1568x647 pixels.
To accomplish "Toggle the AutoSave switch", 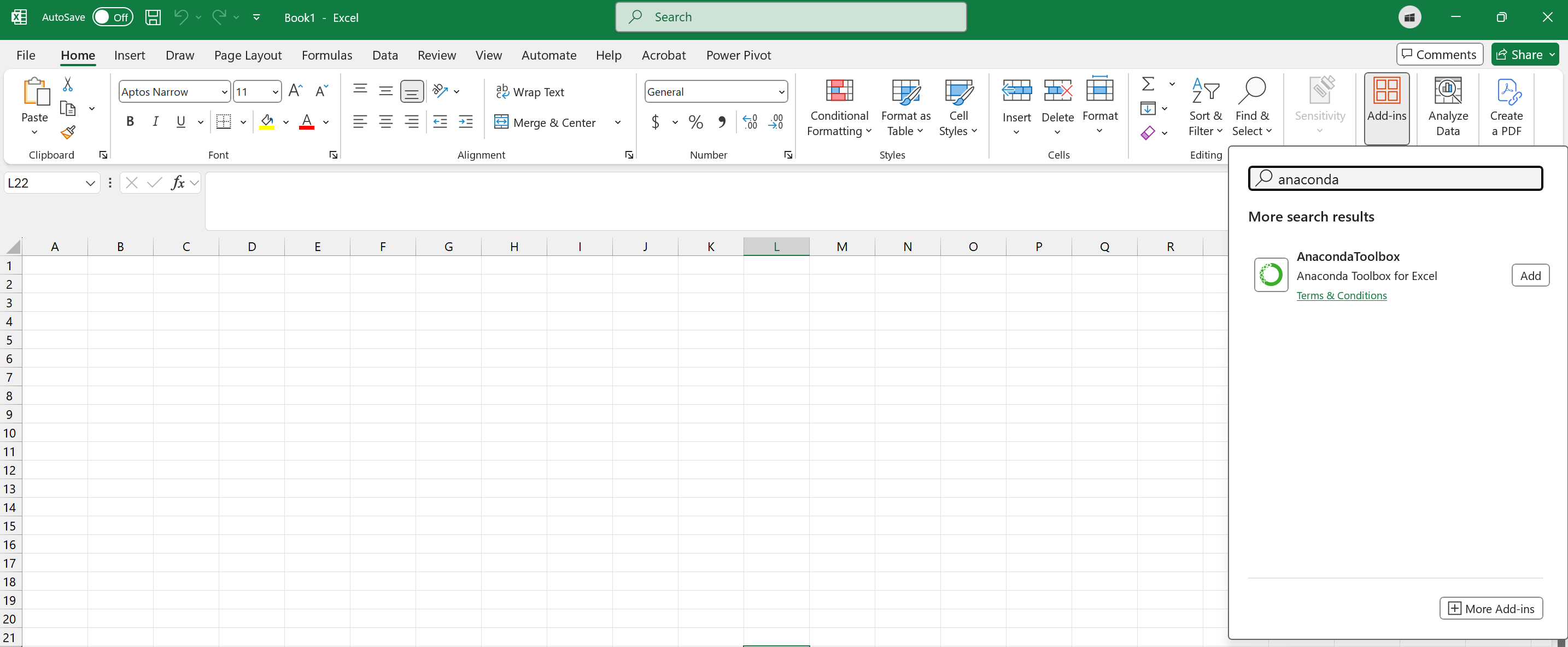I will (x=113, y=17).
